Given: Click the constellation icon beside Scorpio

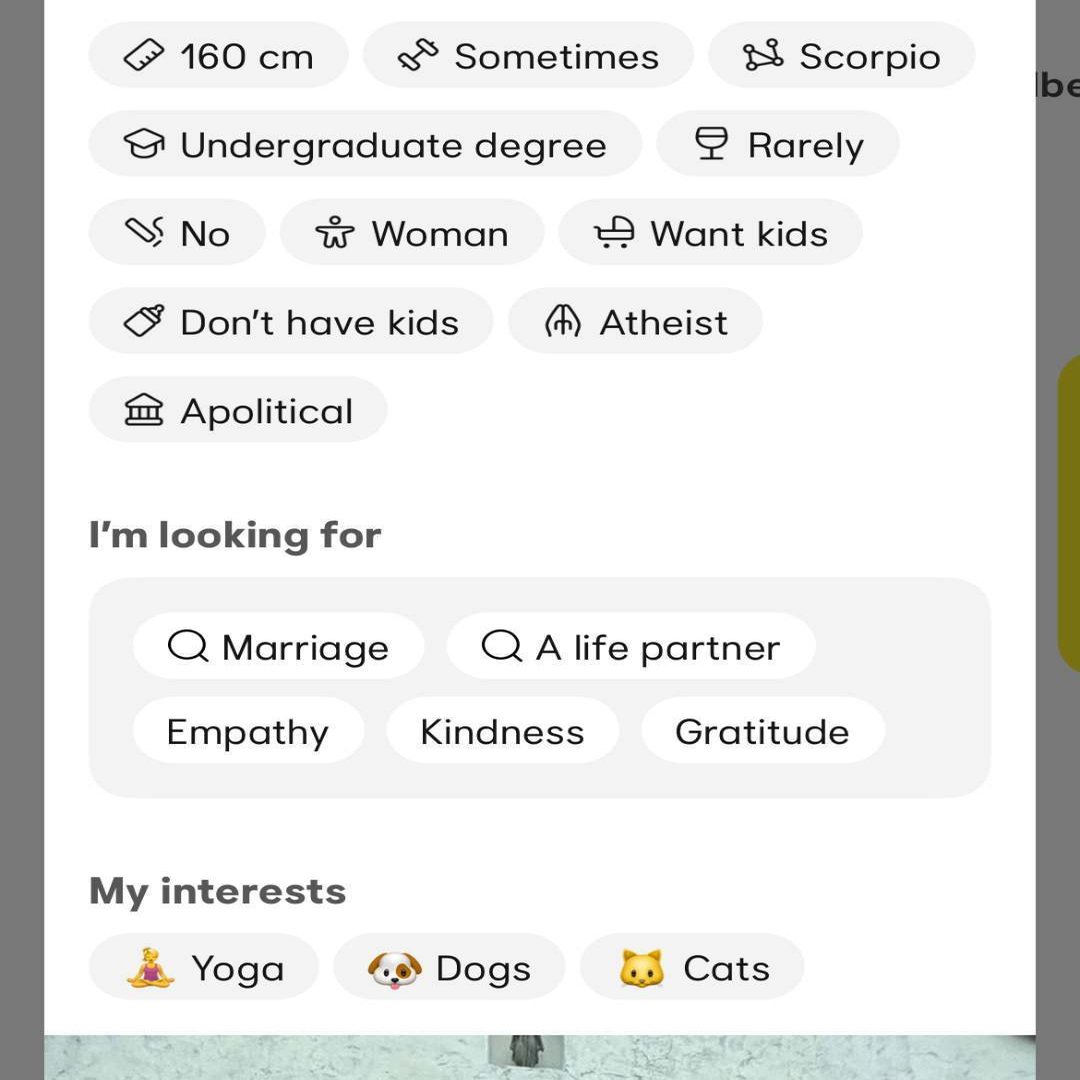Looking at the screenshot, I should tap(763, 56).
